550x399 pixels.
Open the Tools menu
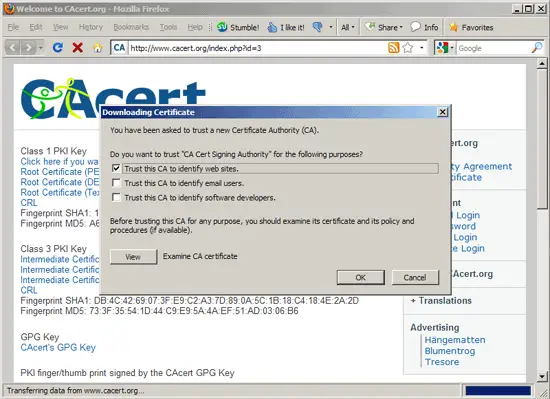click(168, 27)
